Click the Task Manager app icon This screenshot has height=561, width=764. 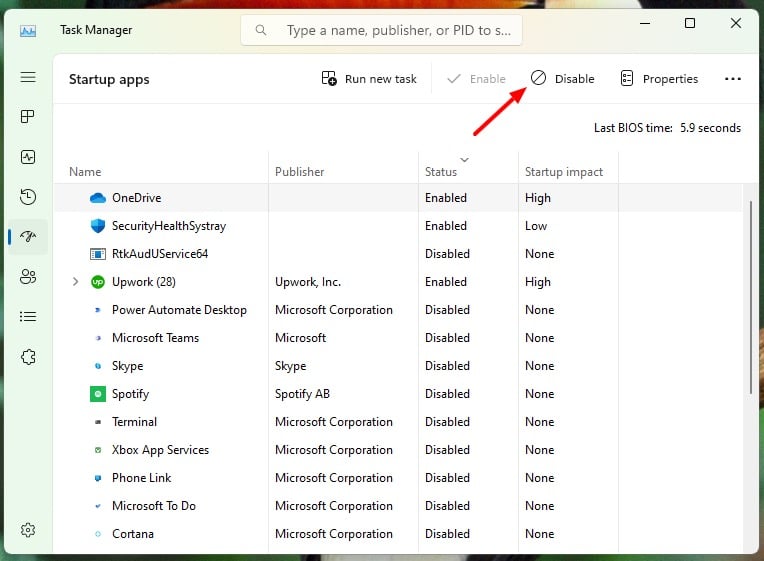coord(28,31)
